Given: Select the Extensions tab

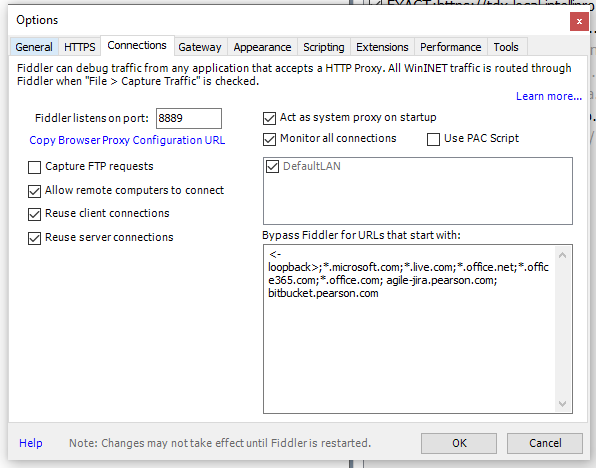Looking at the screenshot, I should click(x=382, y=47).
